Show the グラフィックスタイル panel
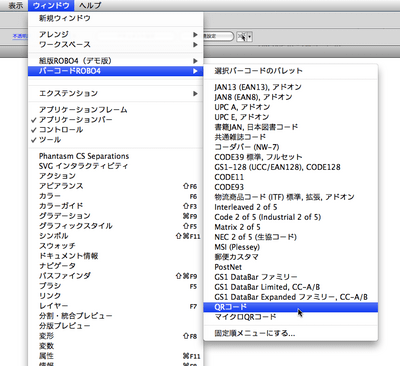 115,226
